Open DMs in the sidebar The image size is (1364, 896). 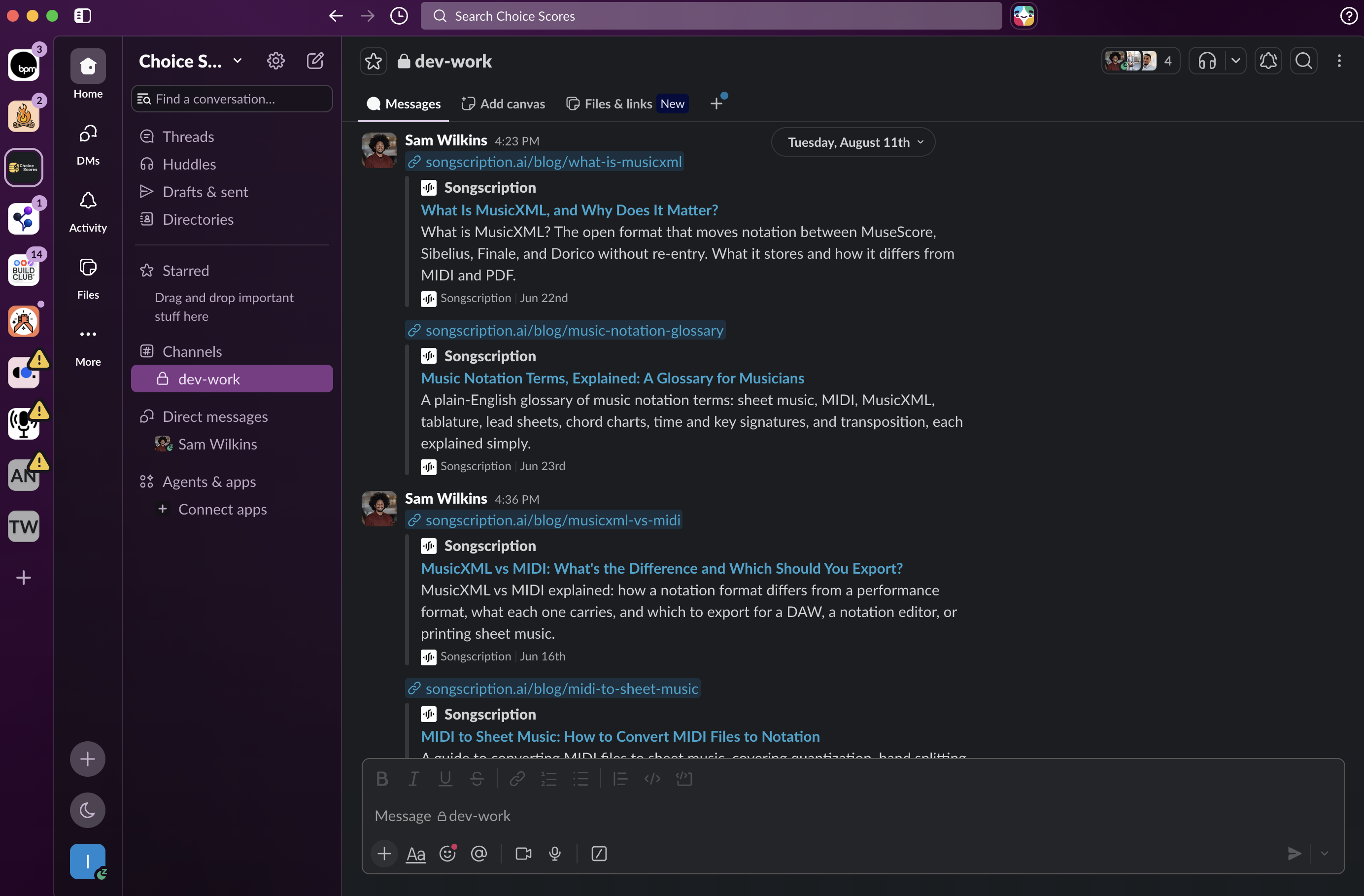tap(88, 144)
